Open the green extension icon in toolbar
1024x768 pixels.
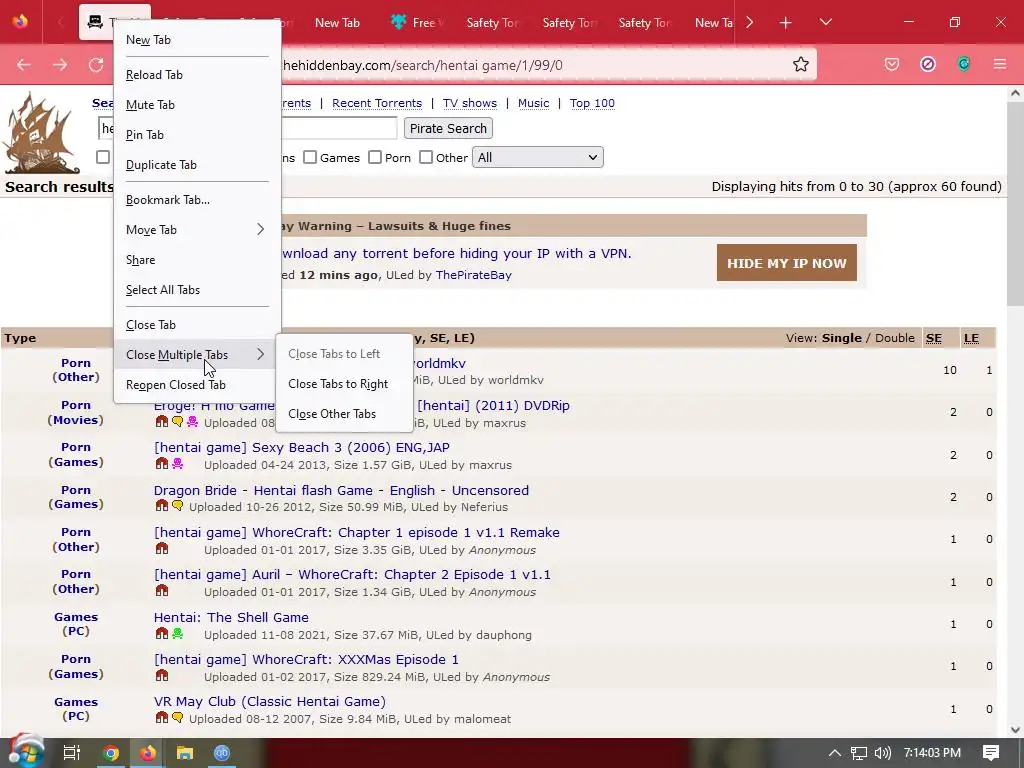(964, 64)
